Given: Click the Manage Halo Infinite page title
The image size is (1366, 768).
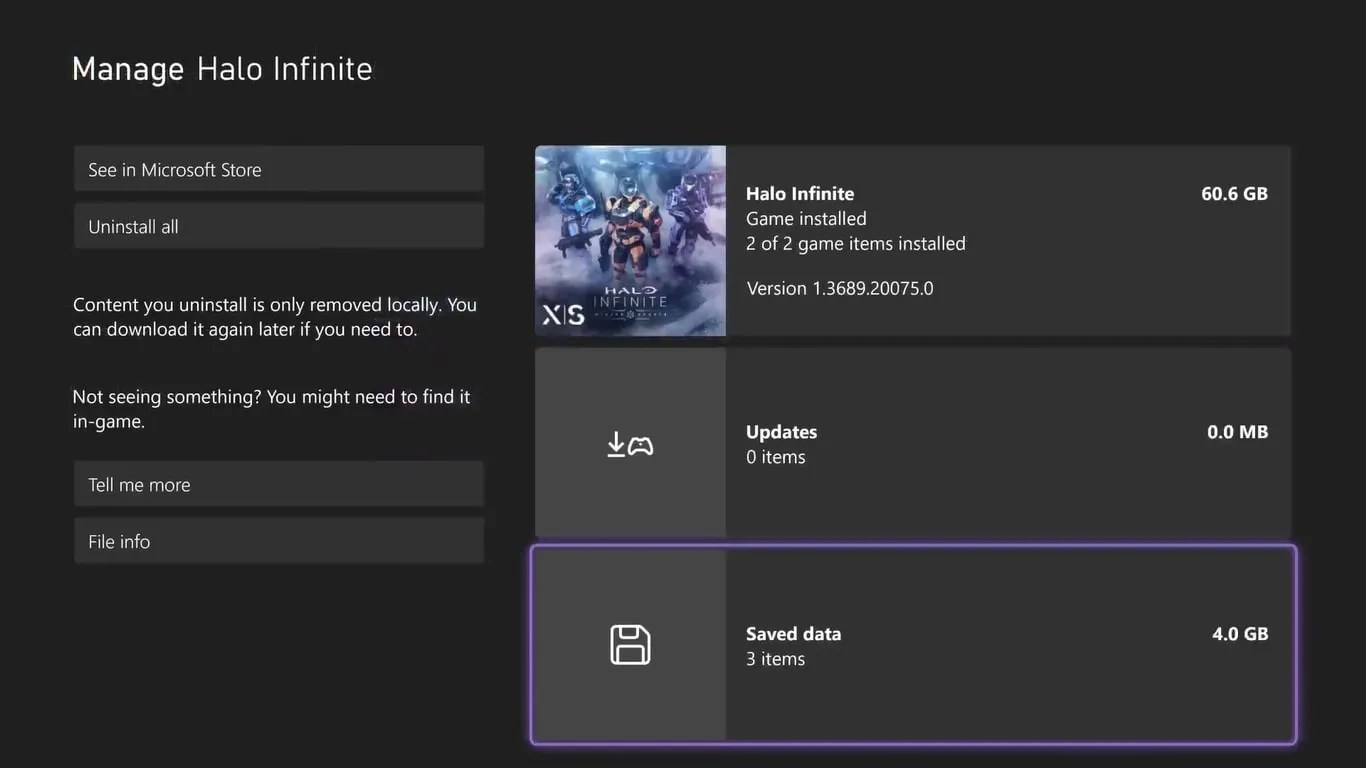Looking at the screenshot, I should click(x=222, y=68).
